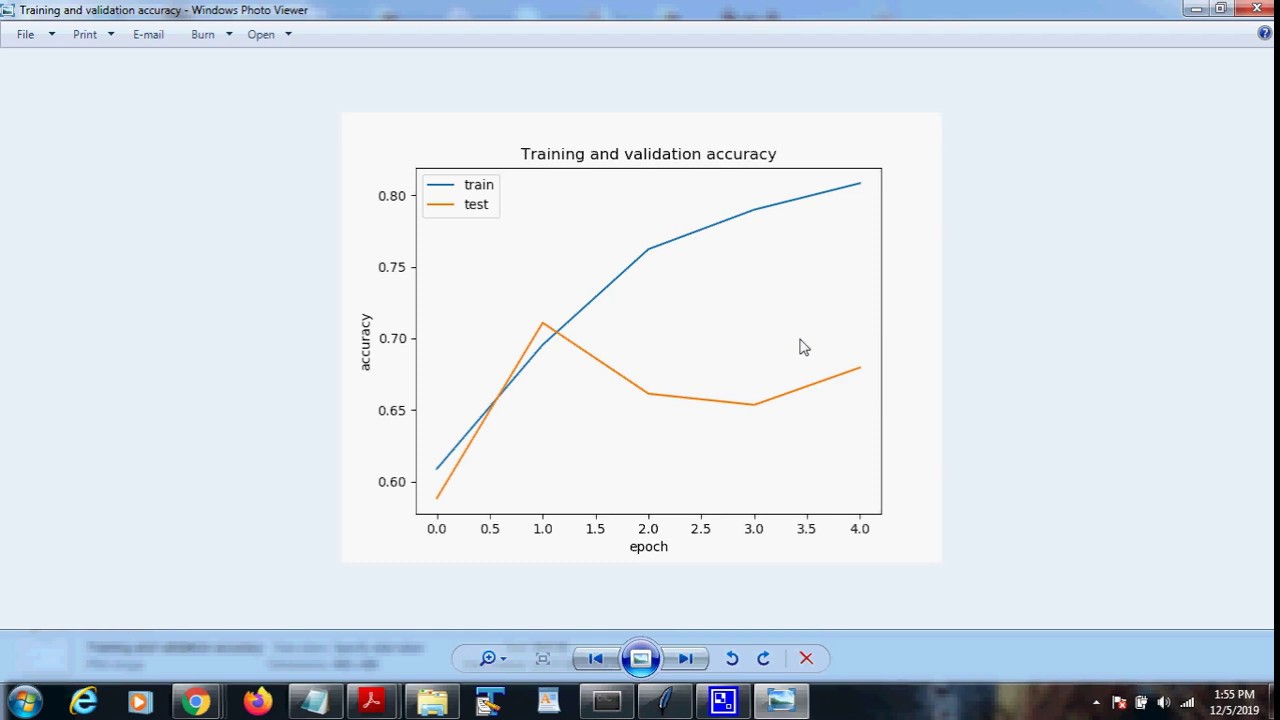1280x720 pixels.
Task: Open Google Chrome from taskbar
Action: pyautogui.click(x=197, y=701)
